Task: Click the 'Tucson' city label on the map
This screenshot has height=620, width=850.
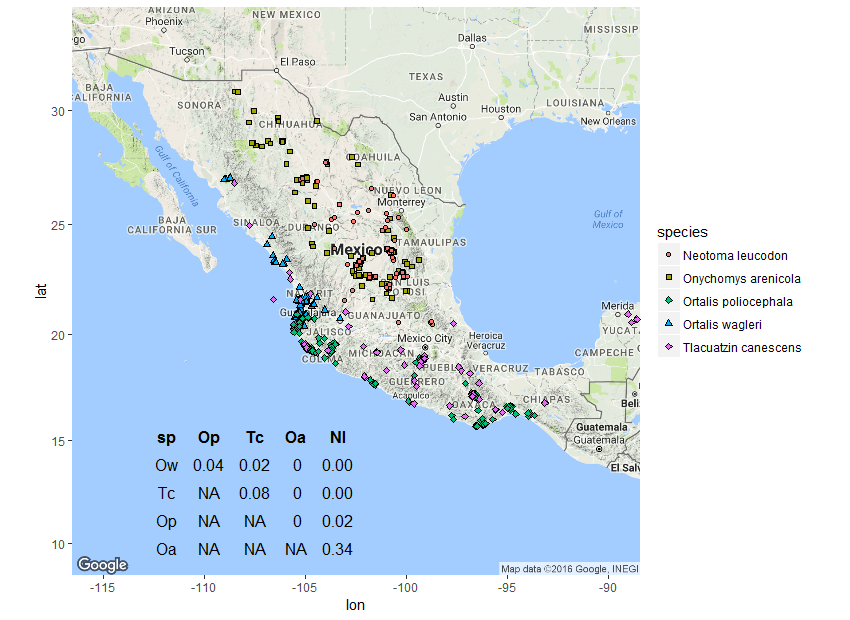Action: pos(187,51)
